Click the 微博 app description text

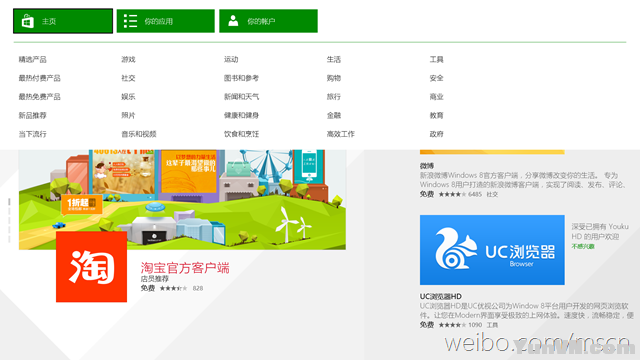pos(523,180)
